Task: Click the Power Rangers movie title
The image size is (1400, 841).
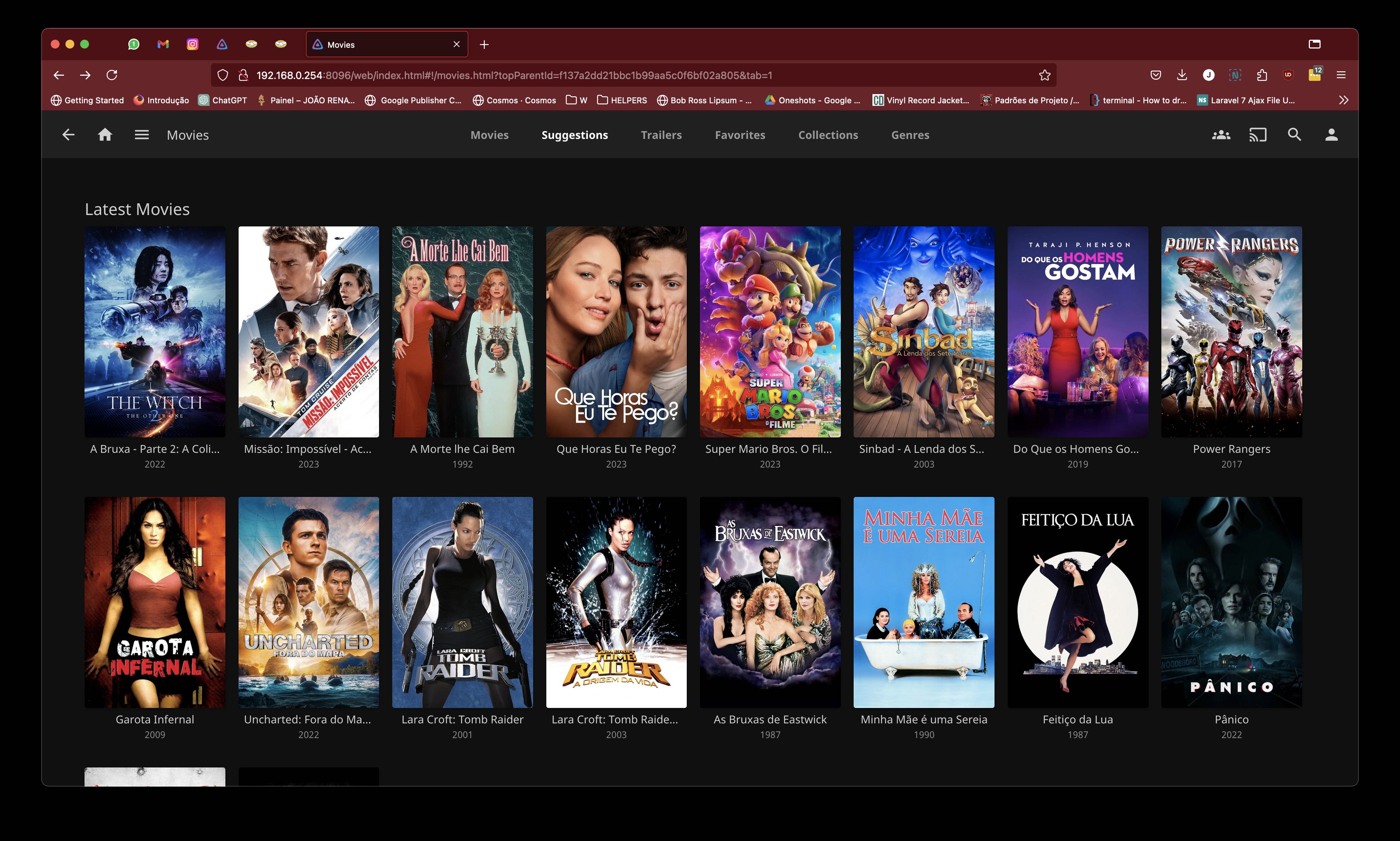Action: [x=1231, y=449]
